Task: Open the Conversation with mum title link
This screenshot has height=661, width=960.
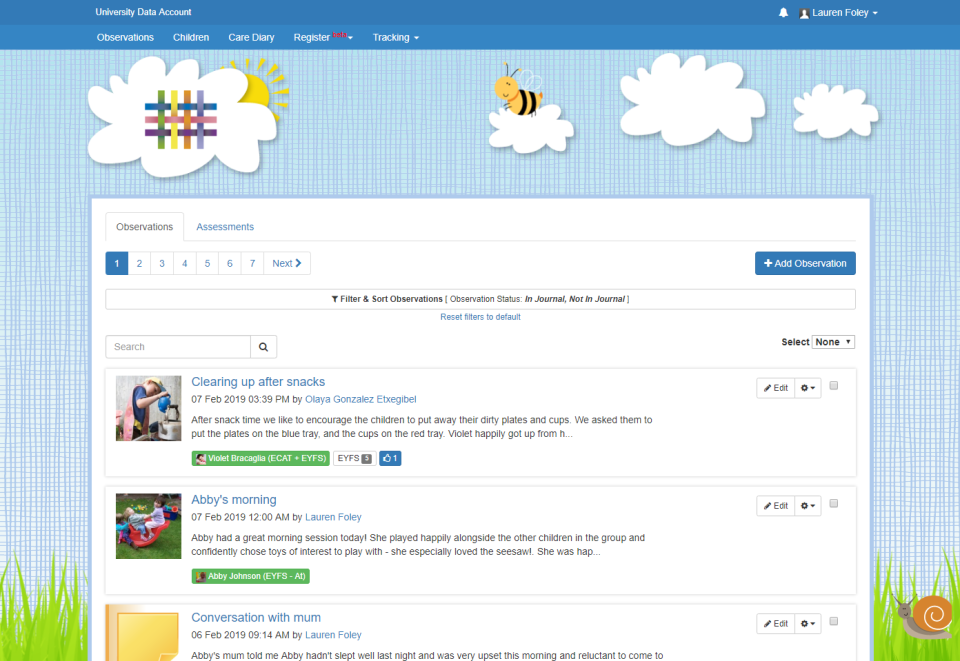Action: pos(256,618)
